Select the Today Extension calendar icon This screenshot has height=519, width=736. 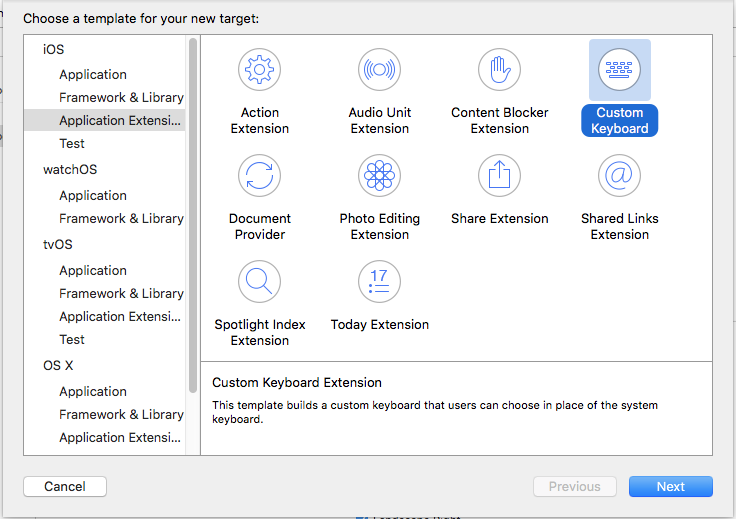[380, 282]
